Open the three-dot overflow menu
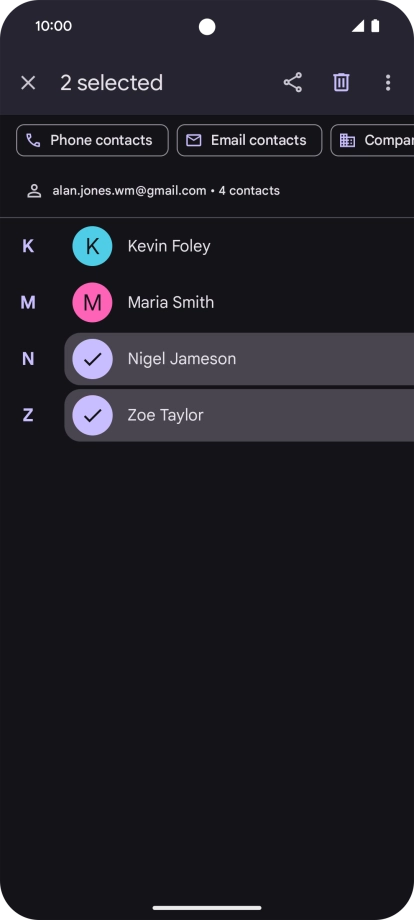The image size is (414, 920). tap(388, 82)
